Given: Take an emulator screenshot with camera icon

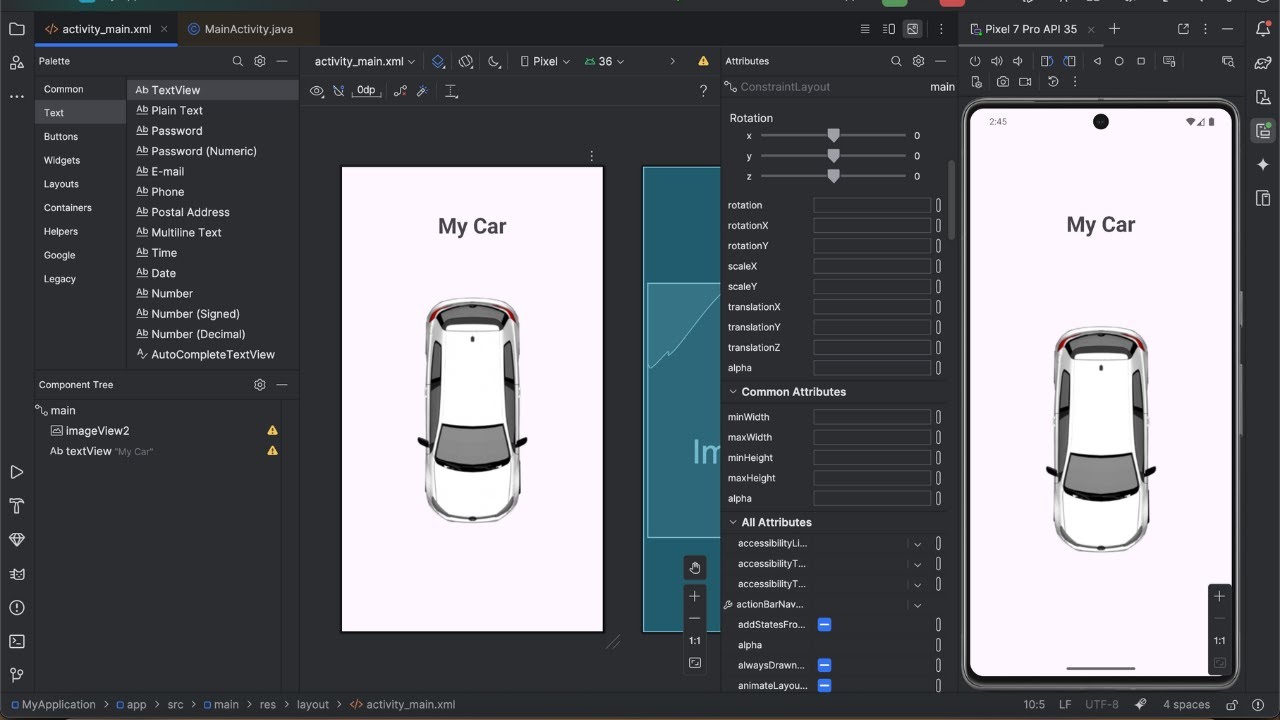Looking at the screenshot, I should point(1002,81).
